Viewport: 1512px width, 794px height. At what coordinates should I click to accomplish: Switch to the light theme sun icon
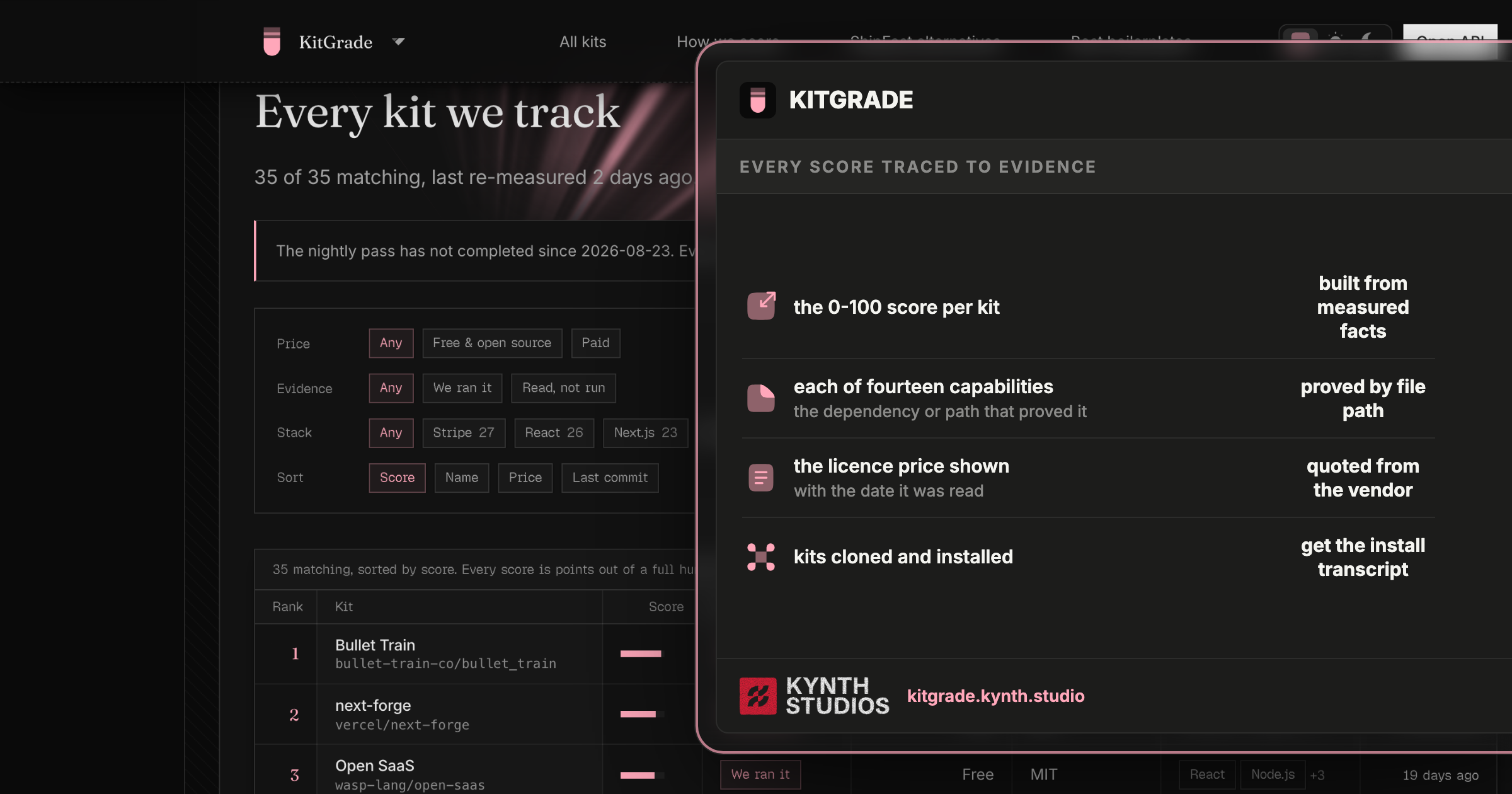[1334, 39]
